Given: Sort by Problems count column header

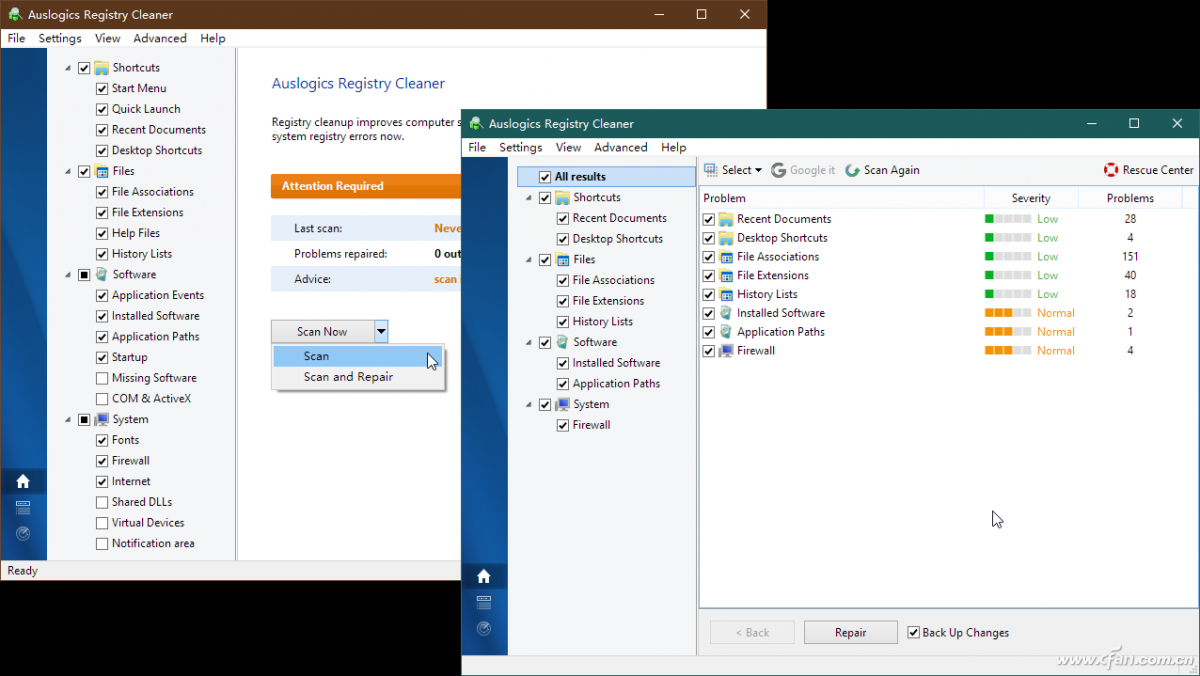Looking at the screenshot, I should coord(1130,198).
